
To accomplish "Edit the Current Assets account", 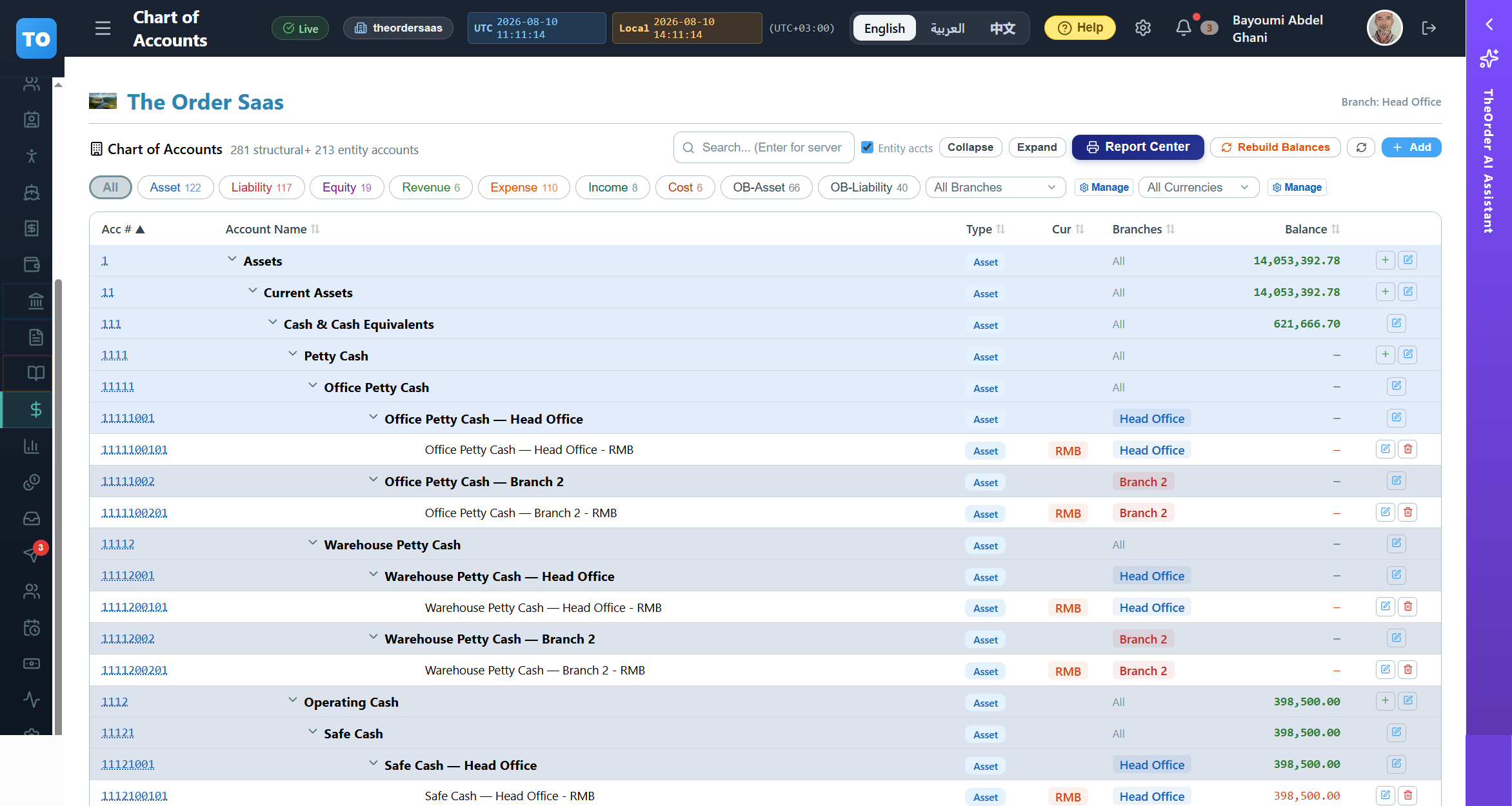I will 1408,291.
